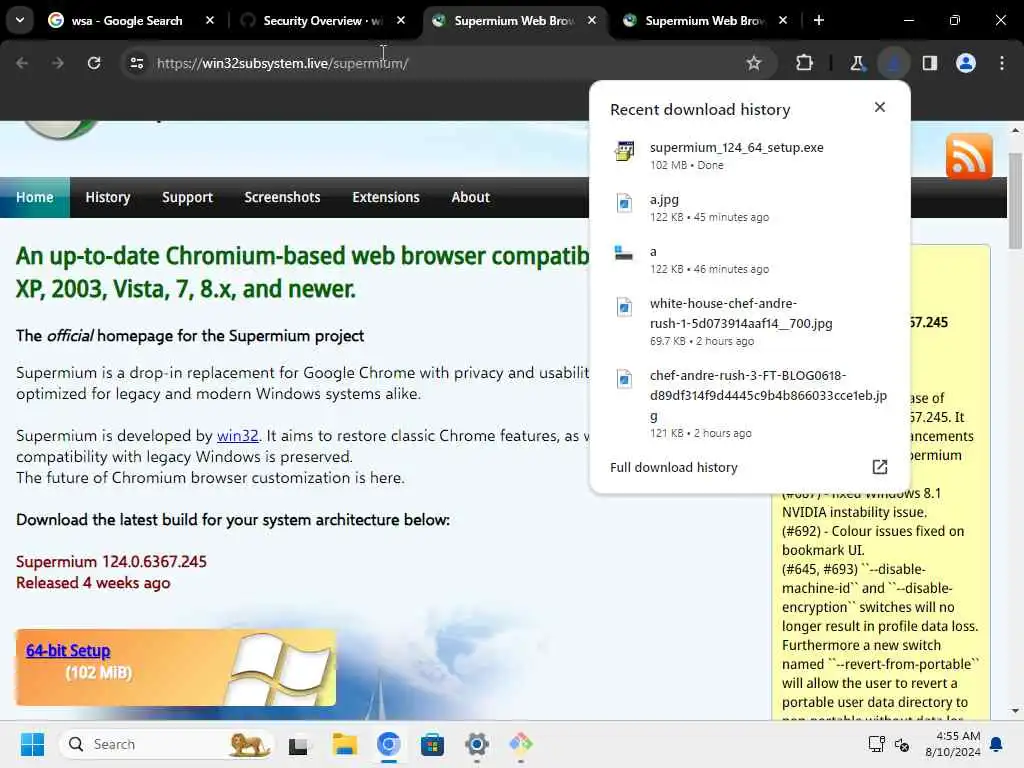Image resolution: width=1024 pixels, height=768 pixels.
Task: Go back to the previous page
Action: 22,63
